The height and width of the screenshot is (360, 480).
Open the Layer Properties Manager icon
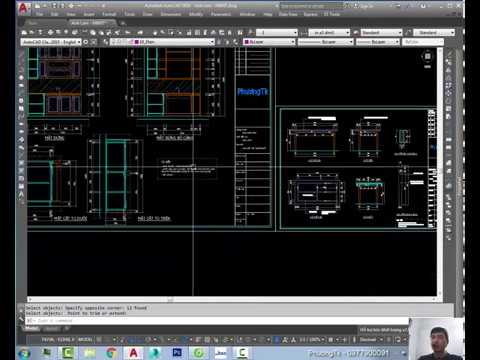106,42
